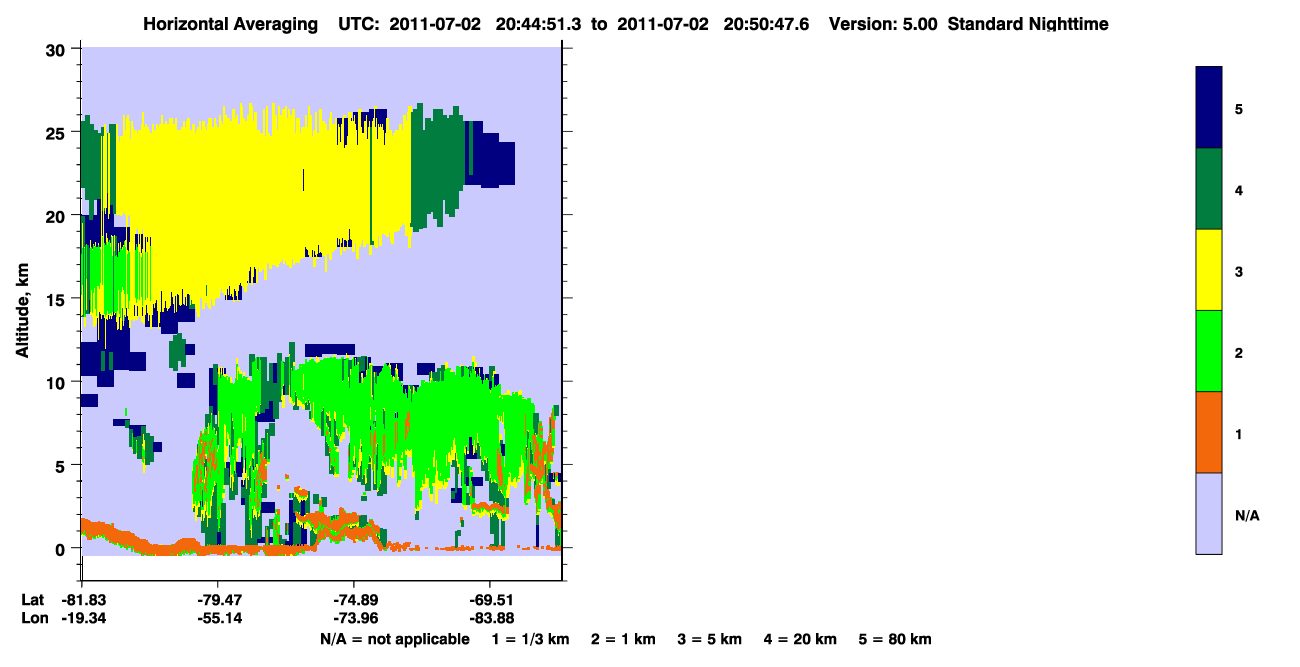Screen dimensions: 1300x667
Task: Click legend text 'N/A = not applicable'
Action: point(394,639)
